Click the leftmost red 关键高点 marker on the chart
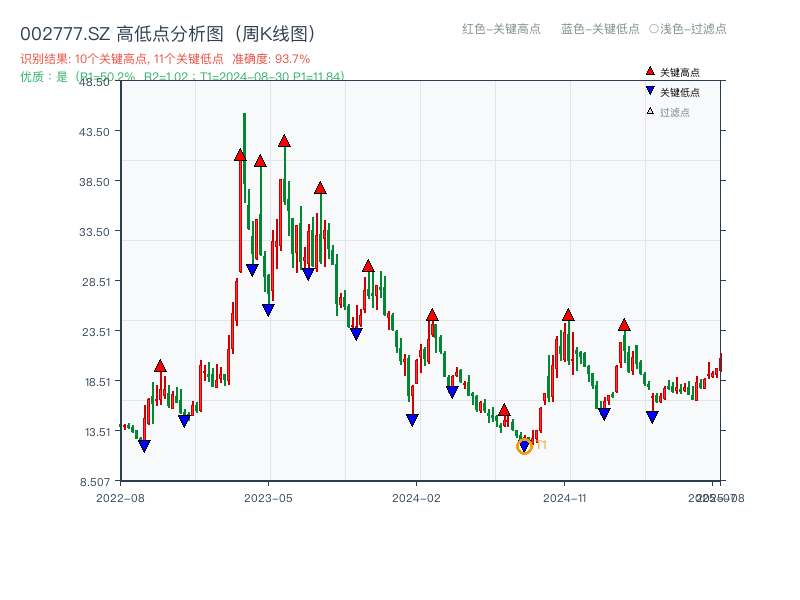 coord(161,366)
